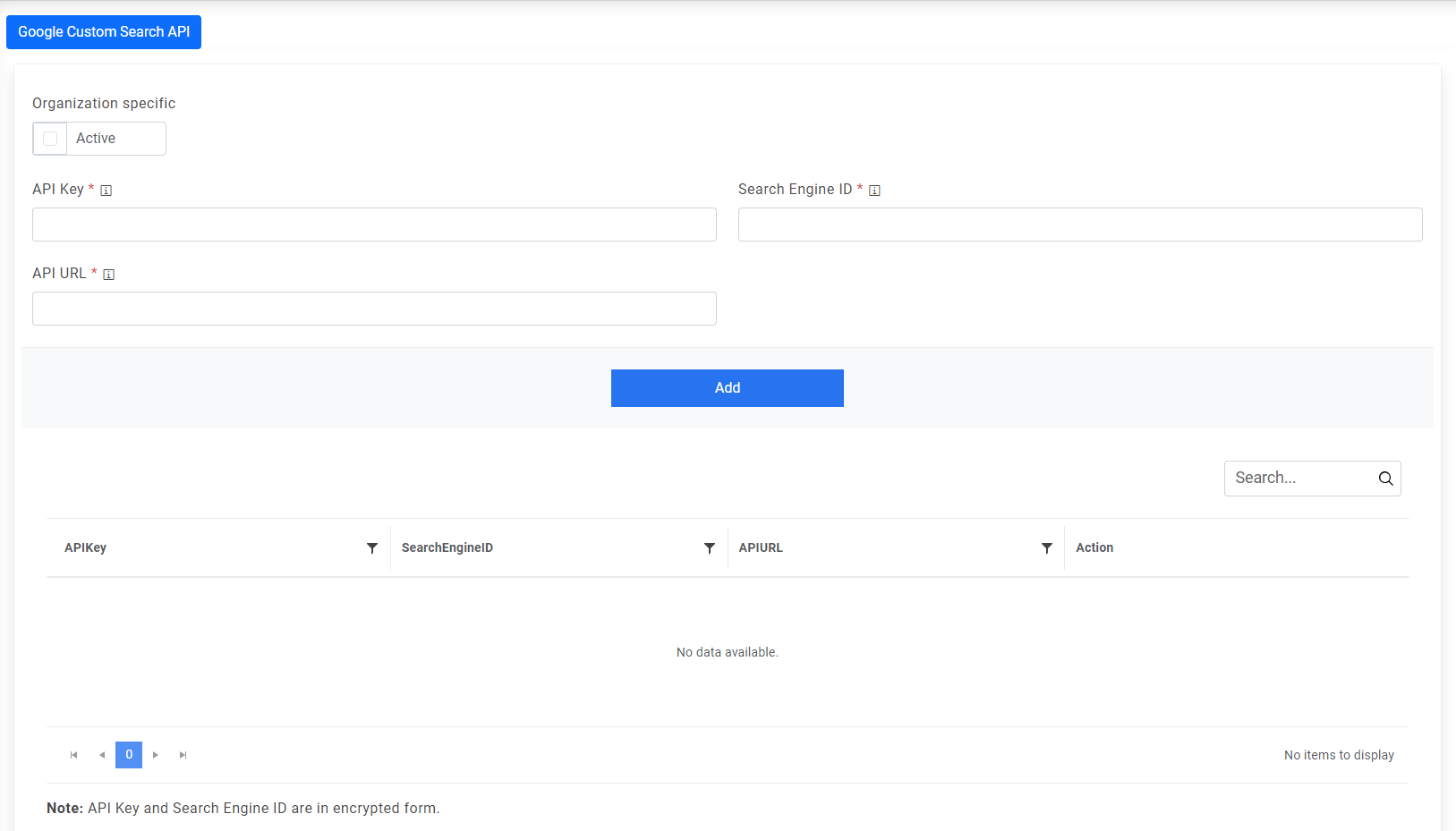Open filter for APIKey column
1456x831 pixels.
[372, 548]
